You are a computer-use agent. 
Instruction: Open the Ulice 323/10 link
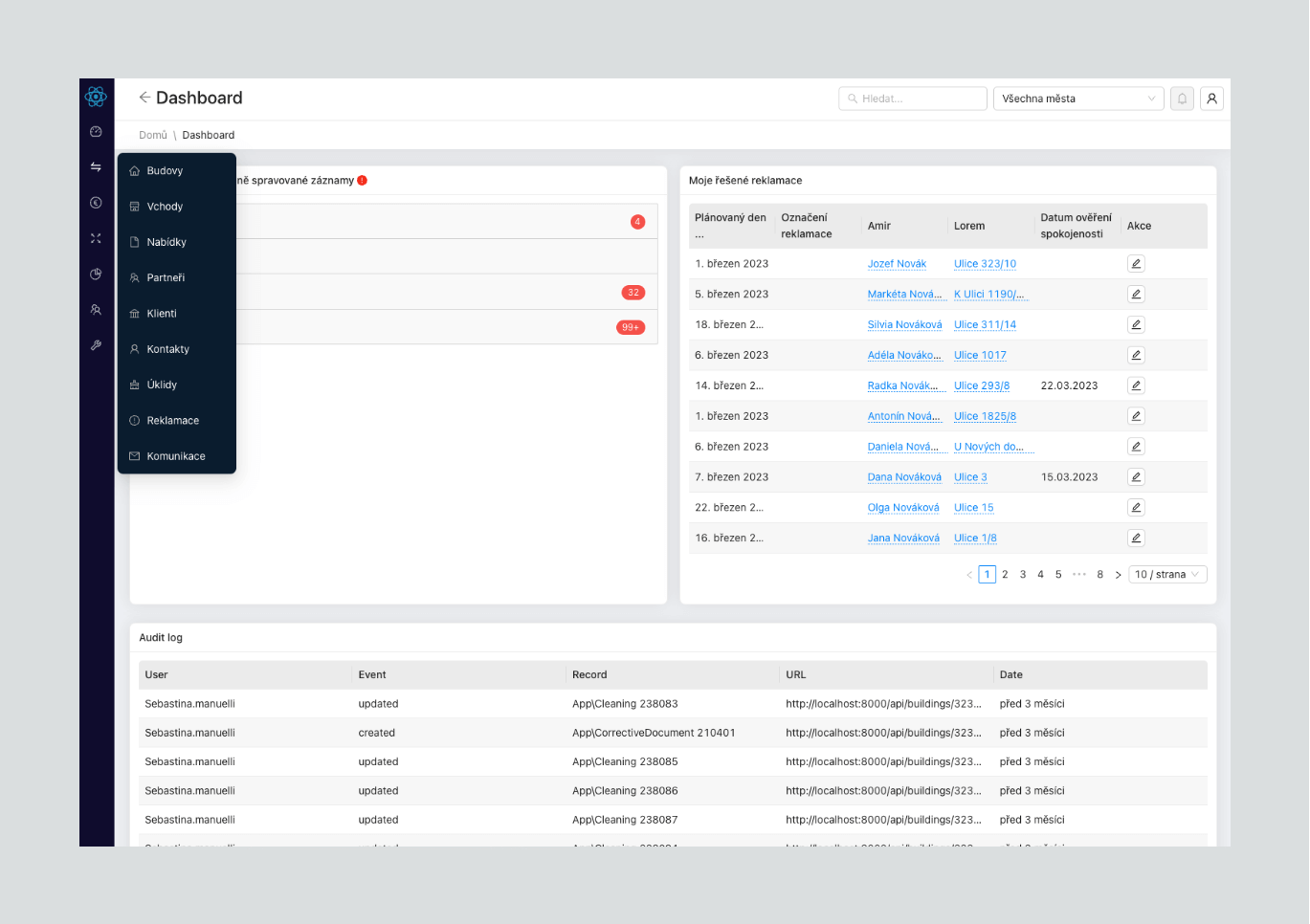click(x=985, y=264)
